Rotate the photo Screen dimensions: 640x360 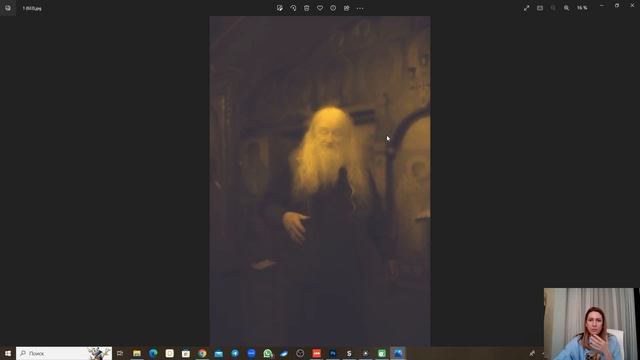click(x=293, y=8)
